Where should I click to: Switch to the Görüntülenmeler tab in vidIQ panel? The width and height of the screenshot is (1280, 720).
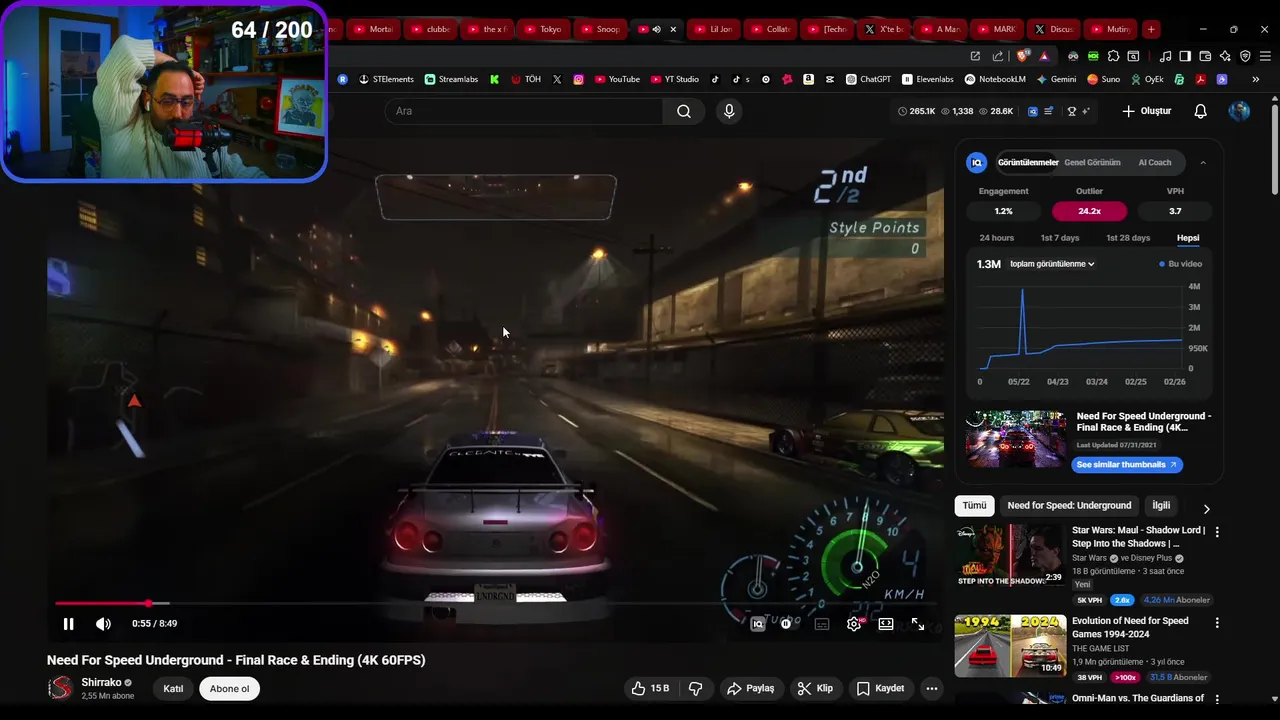1028,162
